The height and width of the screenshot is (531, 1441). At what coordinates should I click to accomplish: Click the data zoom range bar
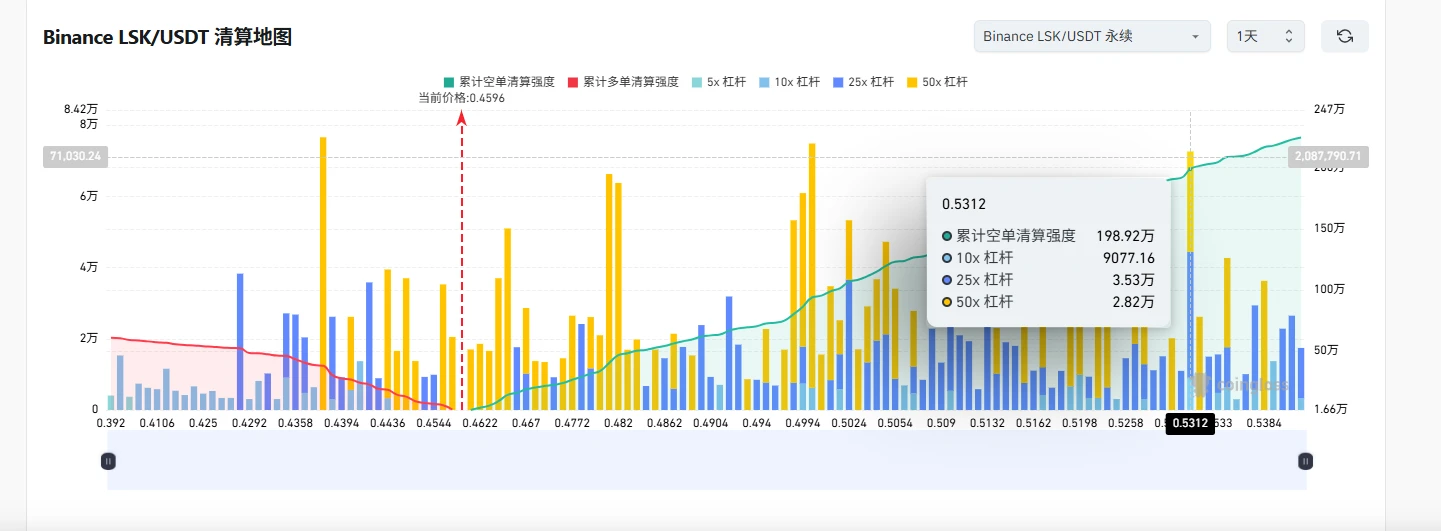pos(706,460)
